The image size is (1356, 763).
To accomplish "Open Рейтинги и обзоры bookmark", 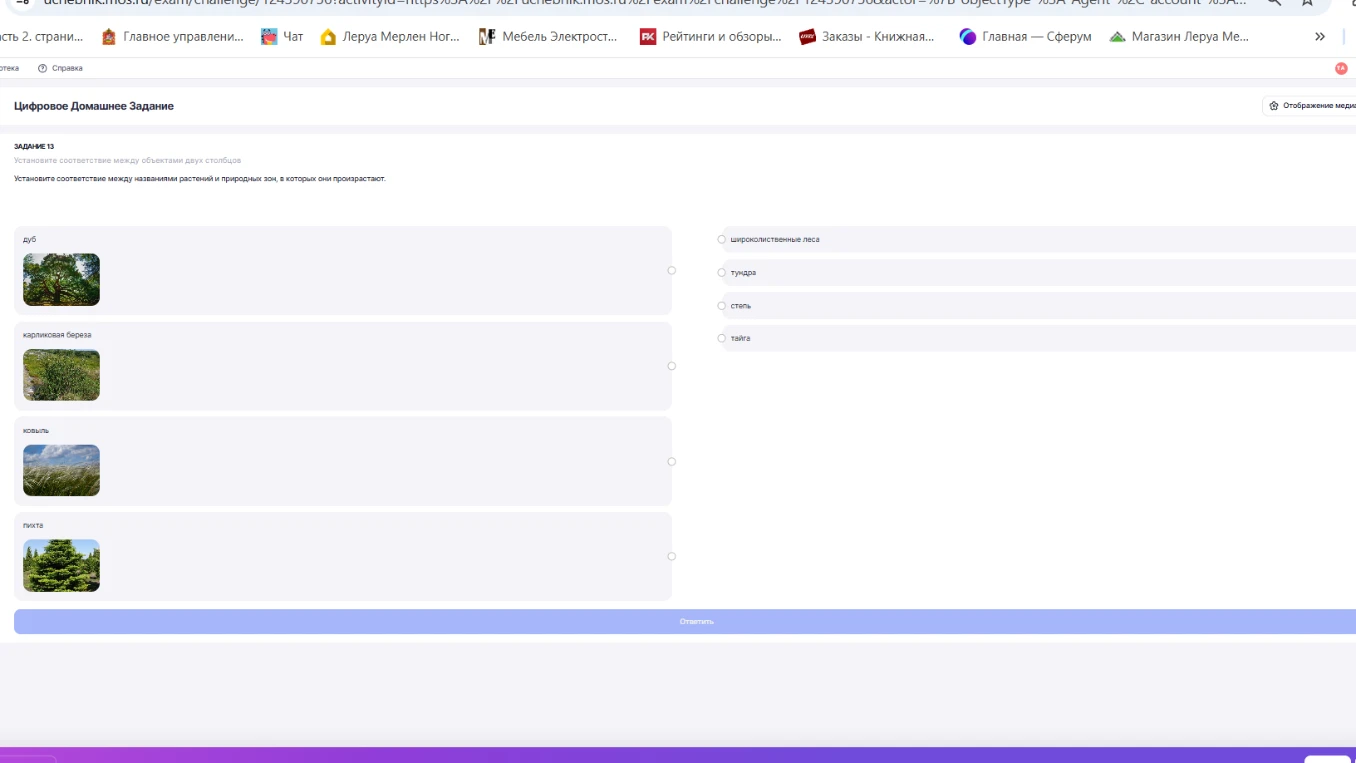I will coord(711,37).
